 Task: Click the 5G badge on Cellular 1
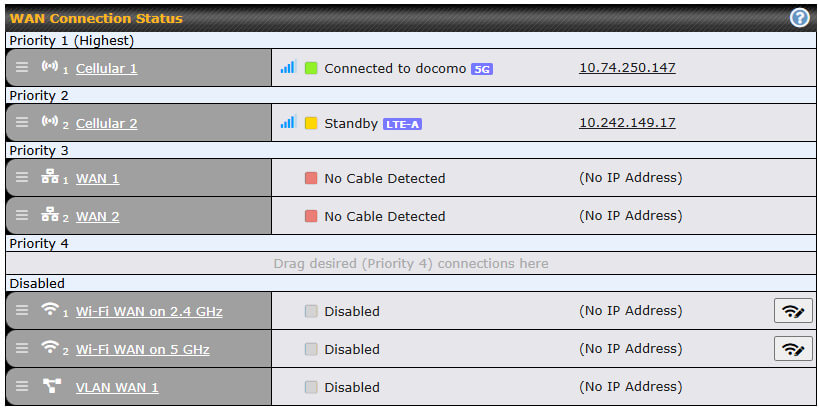[x=482, y=69]
